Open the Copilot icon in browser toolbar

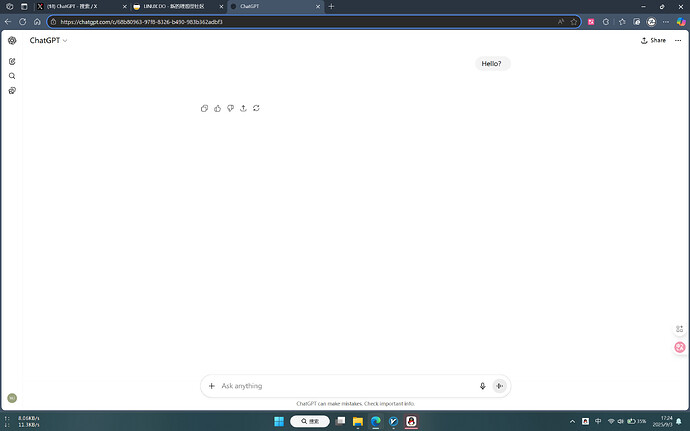coord(681,22)
